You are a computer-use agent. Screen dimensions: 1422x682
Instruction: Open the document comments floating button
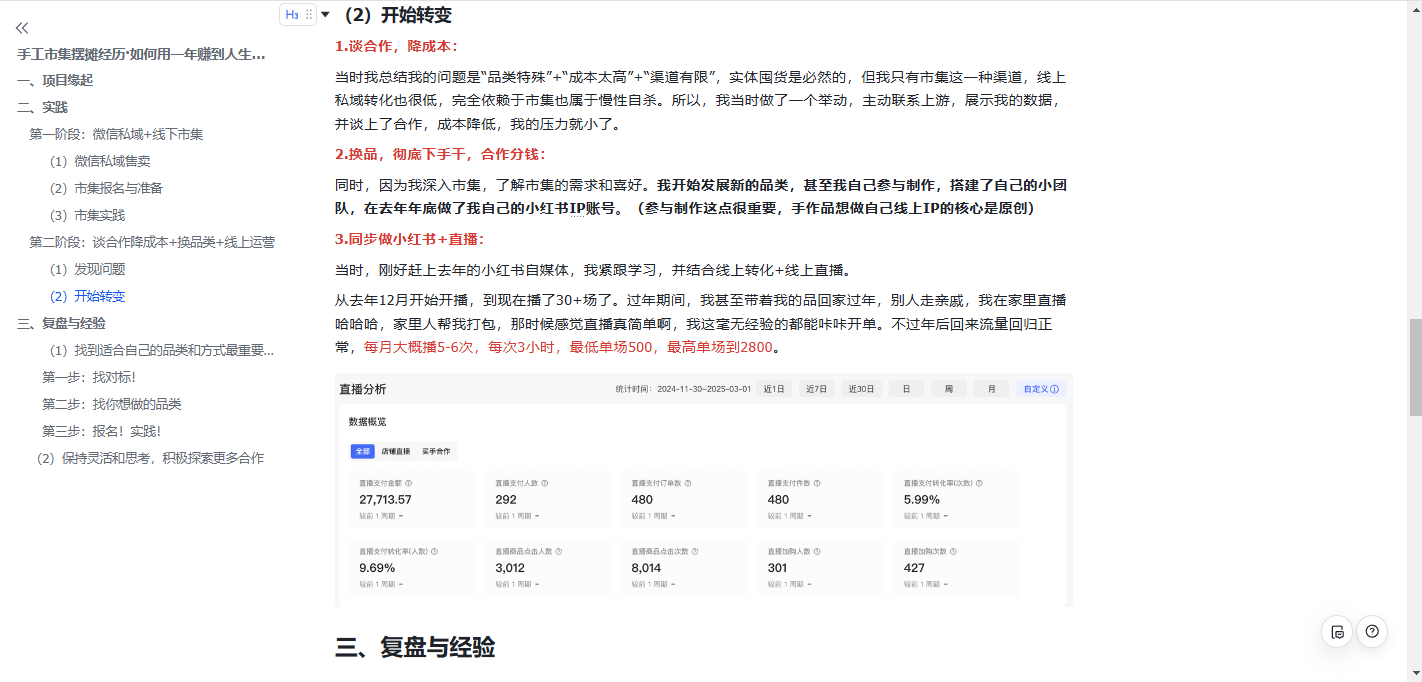click(x=1337, y=631)
